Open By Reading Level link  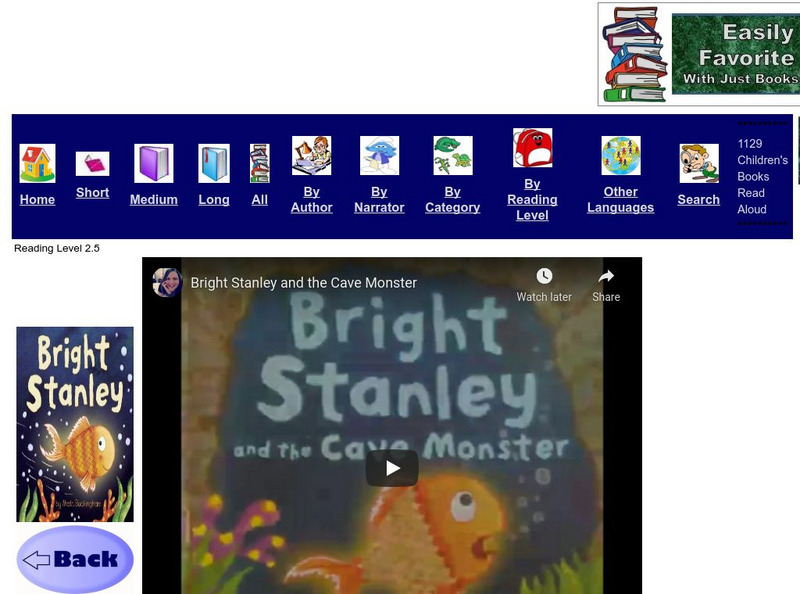click(532, 200)
